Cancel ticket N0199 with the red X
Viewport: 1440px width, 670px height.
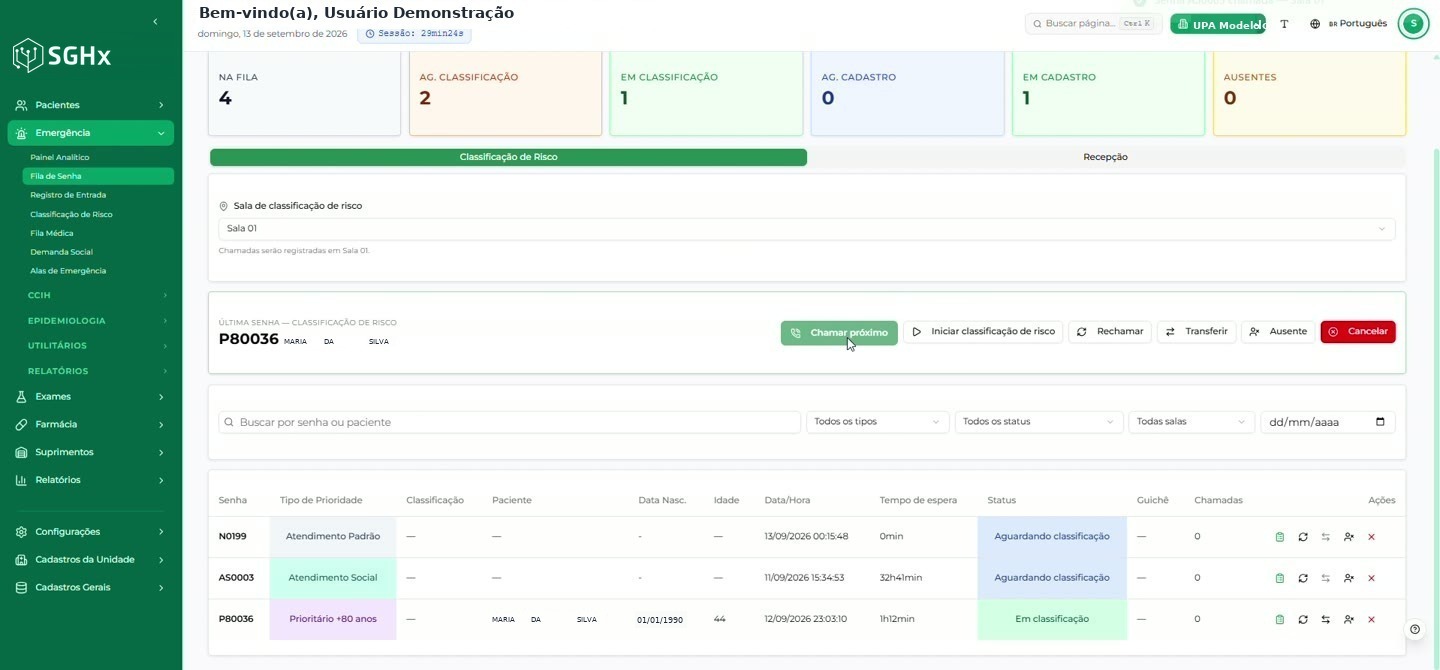coord(1371,537)
